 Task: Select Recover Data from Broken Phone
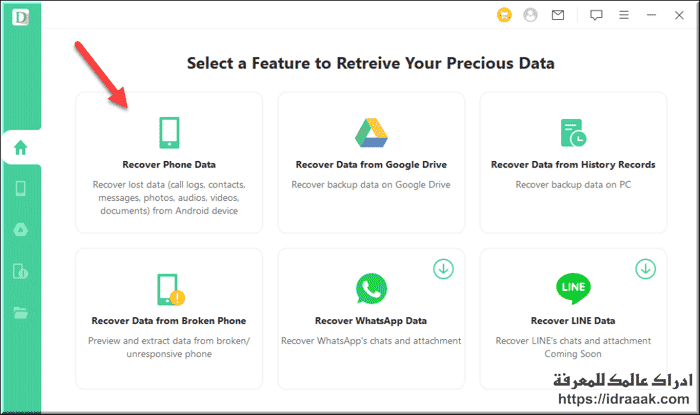point(169,319)
